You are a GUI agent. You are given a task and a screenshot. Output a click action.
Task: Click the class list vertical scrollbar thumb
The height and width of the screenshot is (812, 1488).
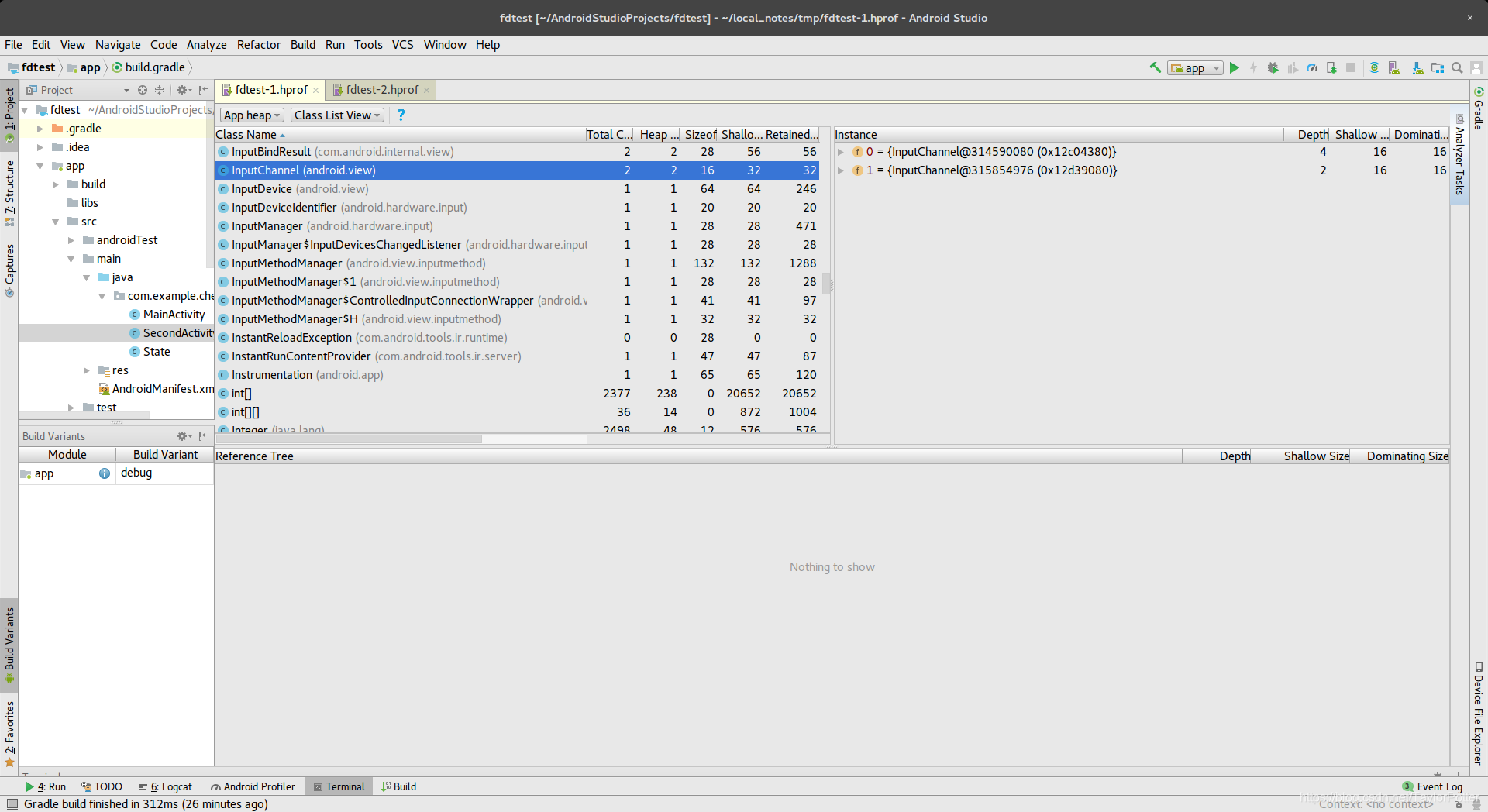826,283
